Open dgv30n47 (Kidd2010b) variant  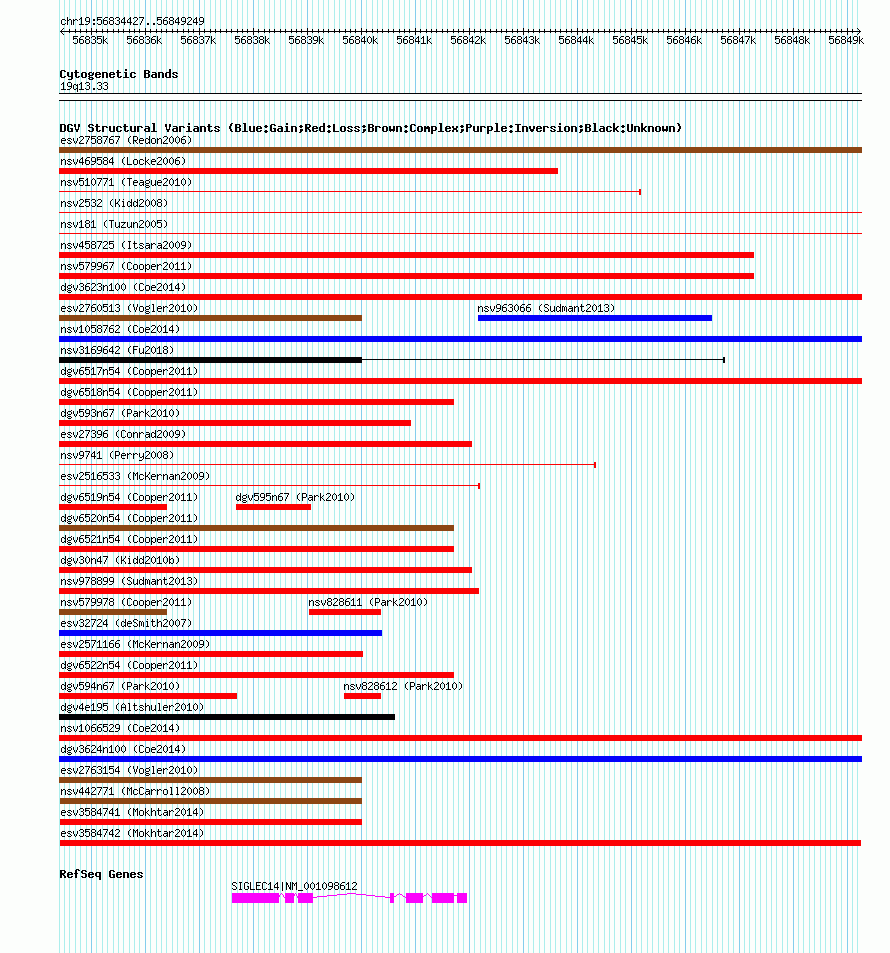pos(120,560)
